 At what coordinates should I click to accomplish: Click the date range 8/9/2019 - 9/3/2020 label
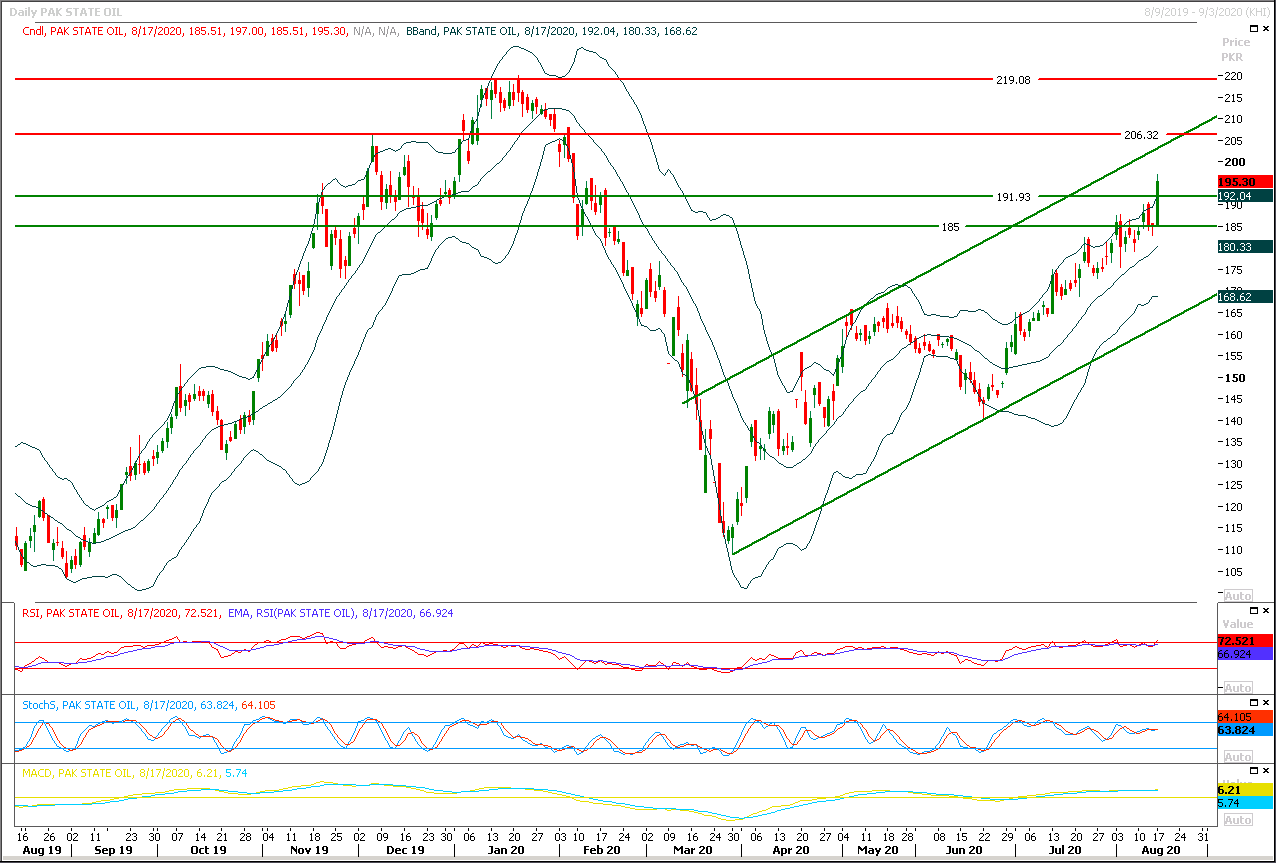pos(1207,11)
